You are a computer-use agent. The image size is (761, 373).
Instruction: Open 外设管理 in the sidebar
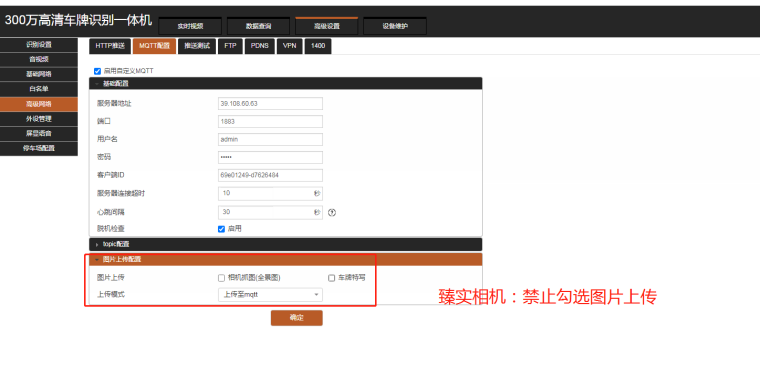[39, 119]
